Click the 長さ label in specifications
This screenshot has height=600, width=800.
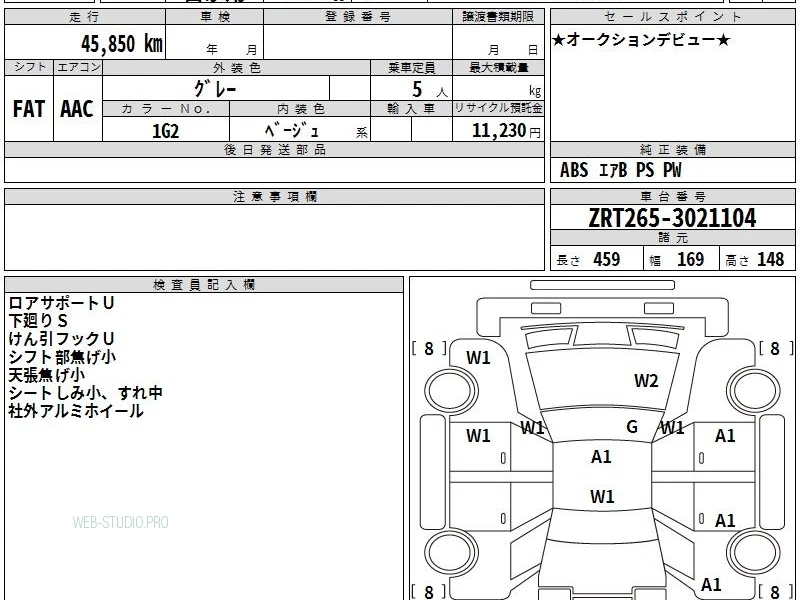[x=568, y=261]
